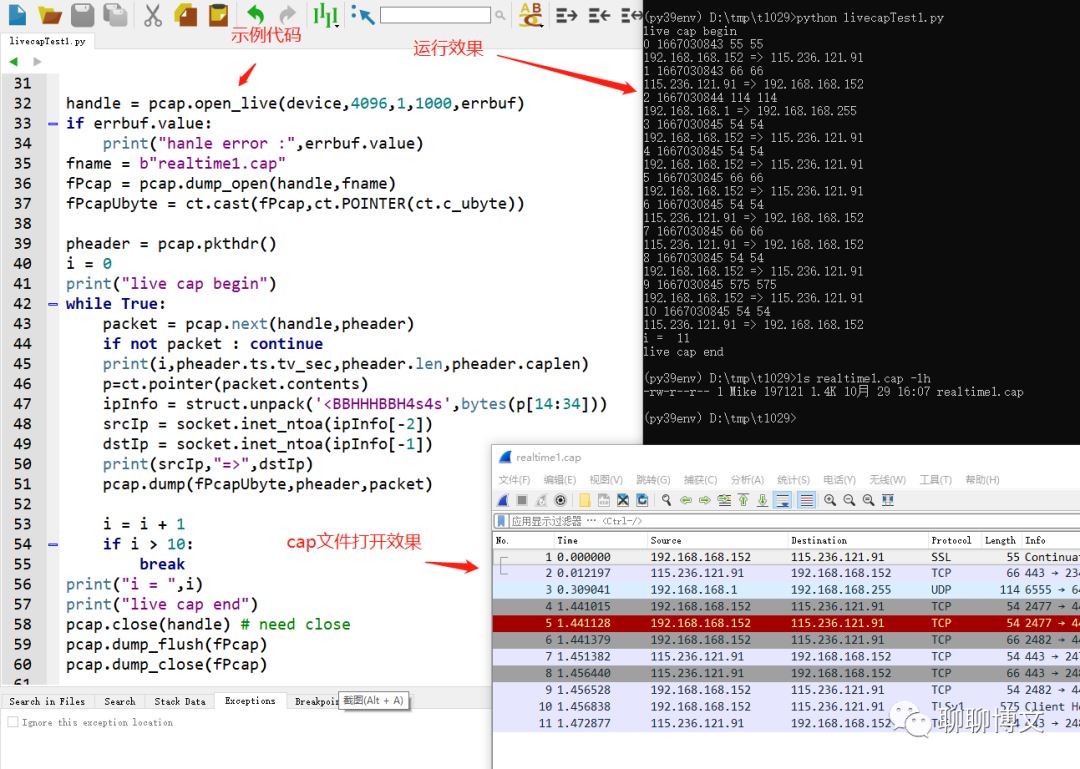Viewport: 1080px width, 769px height.
Task: Open the Search in Files tab
Action: [47, 701]
